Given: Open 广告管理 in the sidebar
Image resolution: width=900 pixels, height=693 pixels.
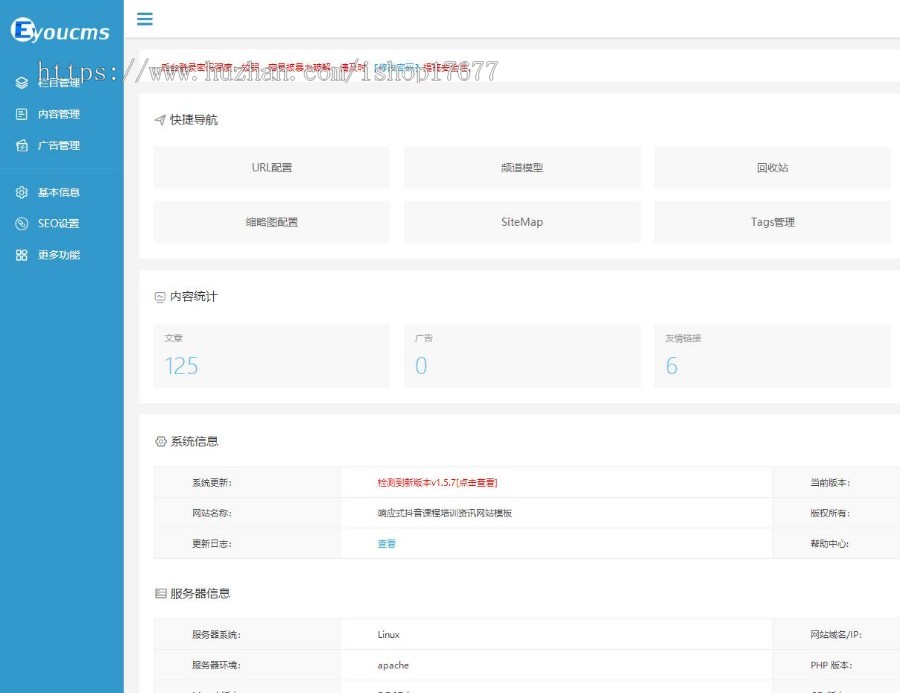Looking at the screenshot, I should [61, 145].
